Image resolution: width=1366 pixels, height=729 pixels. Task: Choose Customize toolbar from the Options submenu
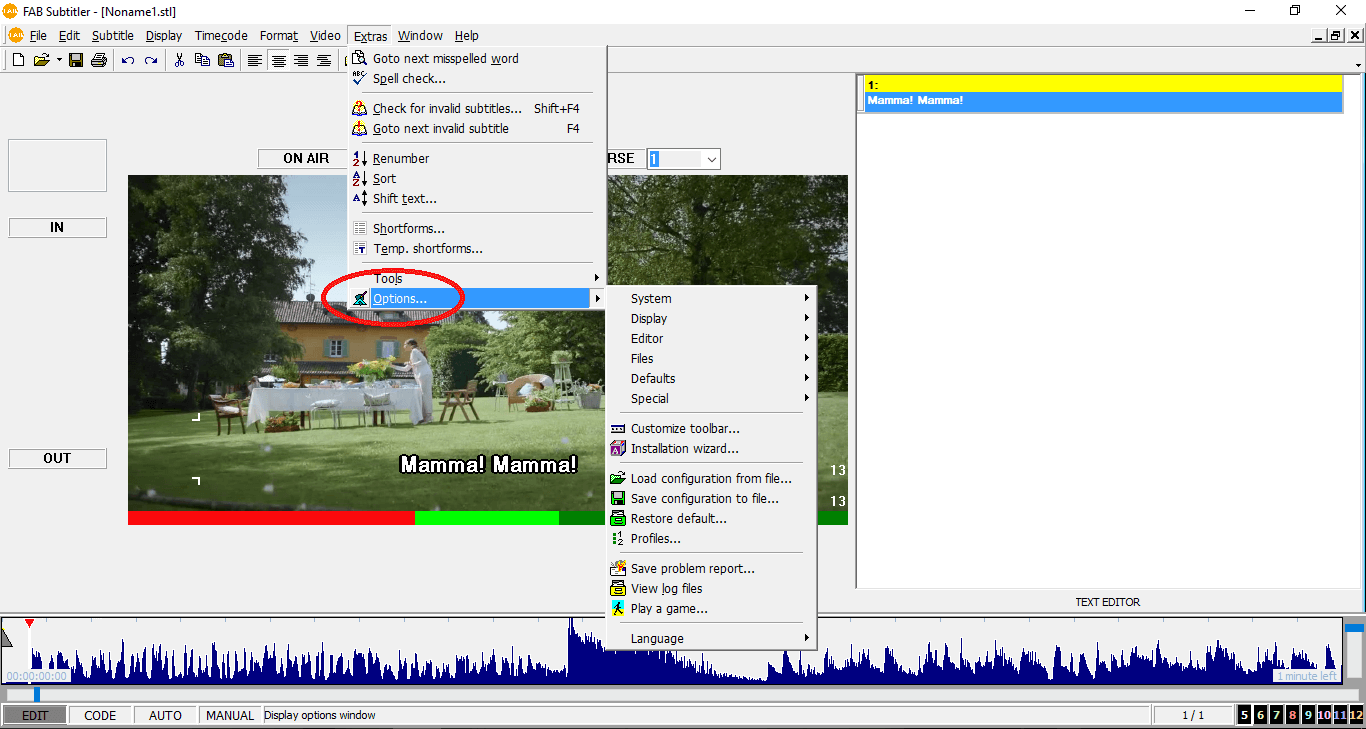685,428
